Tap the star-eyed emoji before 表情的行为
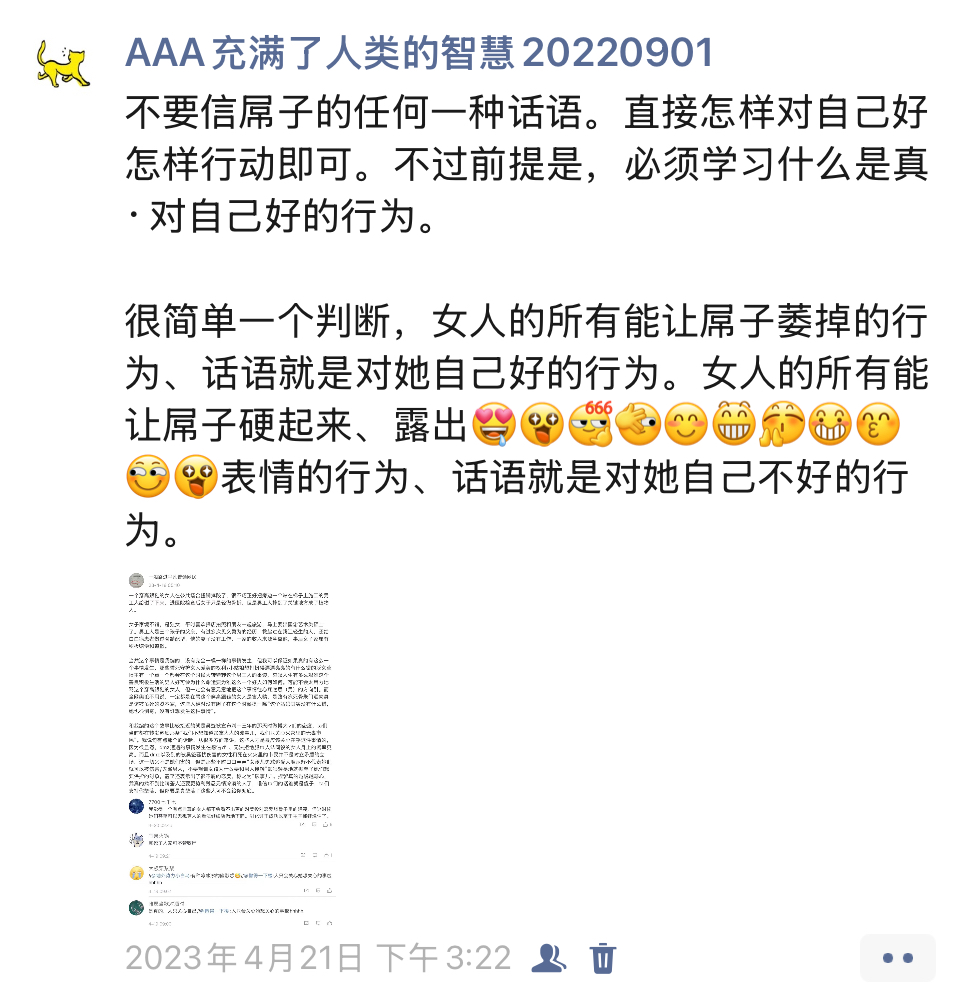Image resolution: width=960 pixels, height=993 pixels. 196,476
